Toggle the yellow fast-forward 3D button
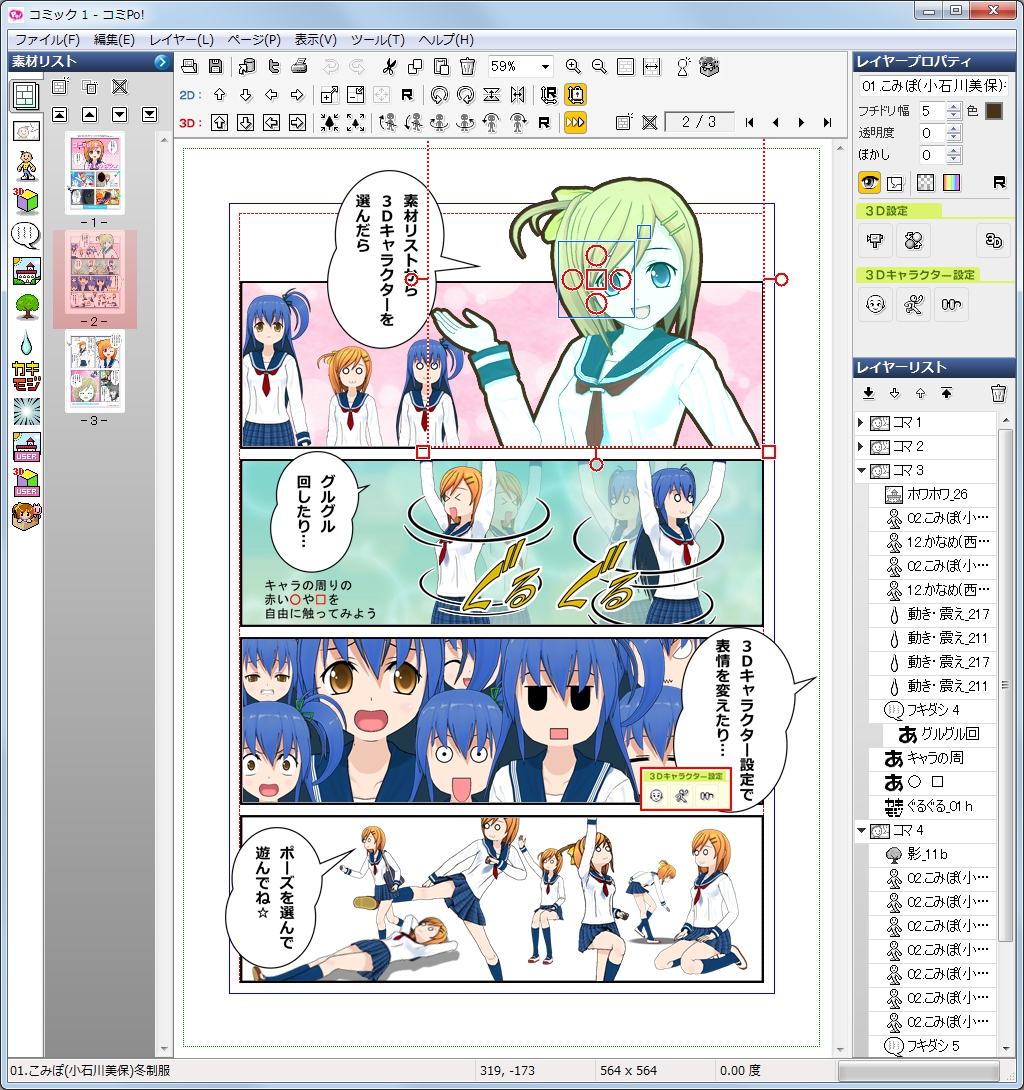Image resolution: width=1024 pixels, height=1090 pixels. click(x=575, y=123)
